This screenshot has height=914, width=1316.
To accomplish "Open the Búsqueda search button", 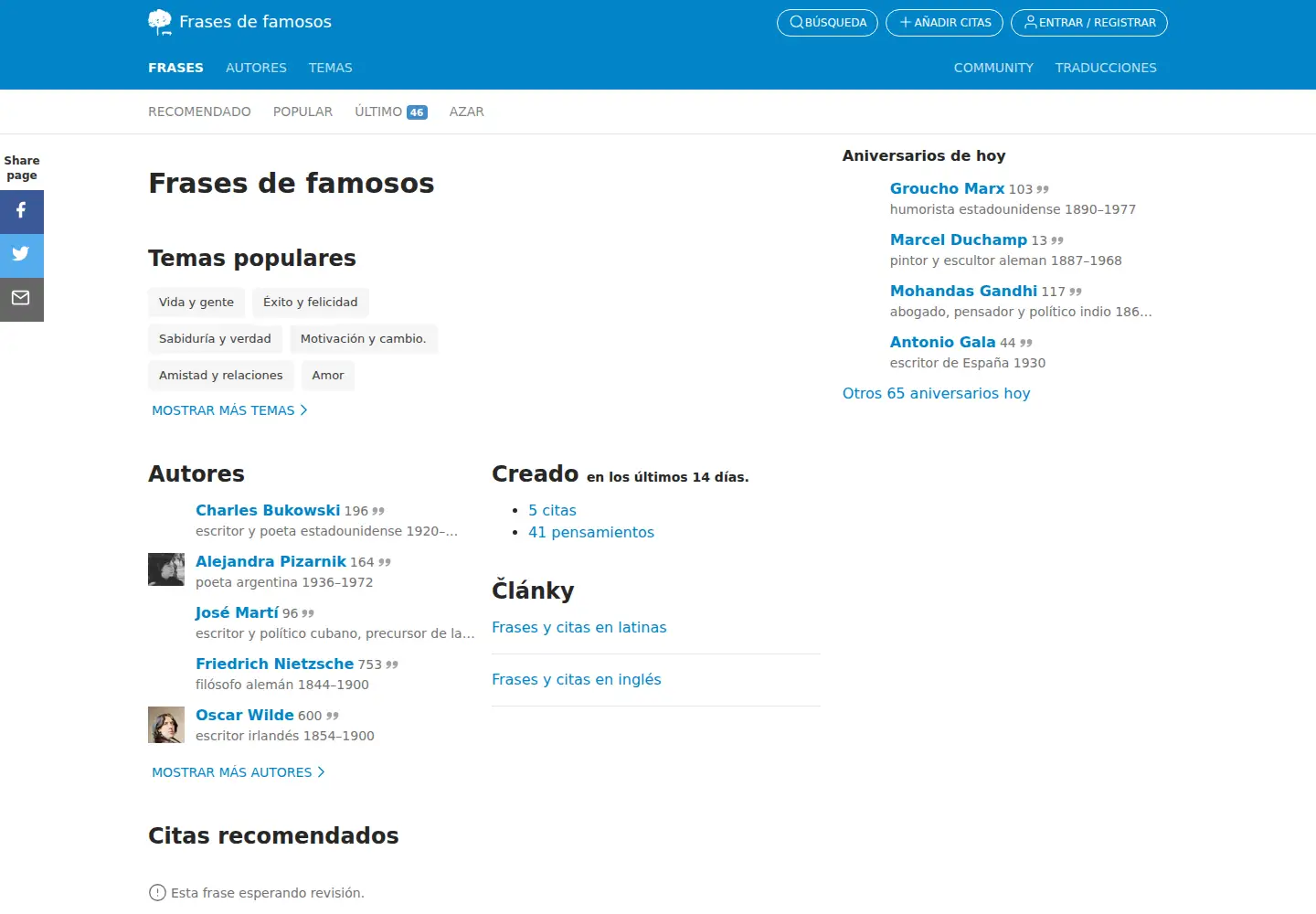I will [x=827, y=23].
